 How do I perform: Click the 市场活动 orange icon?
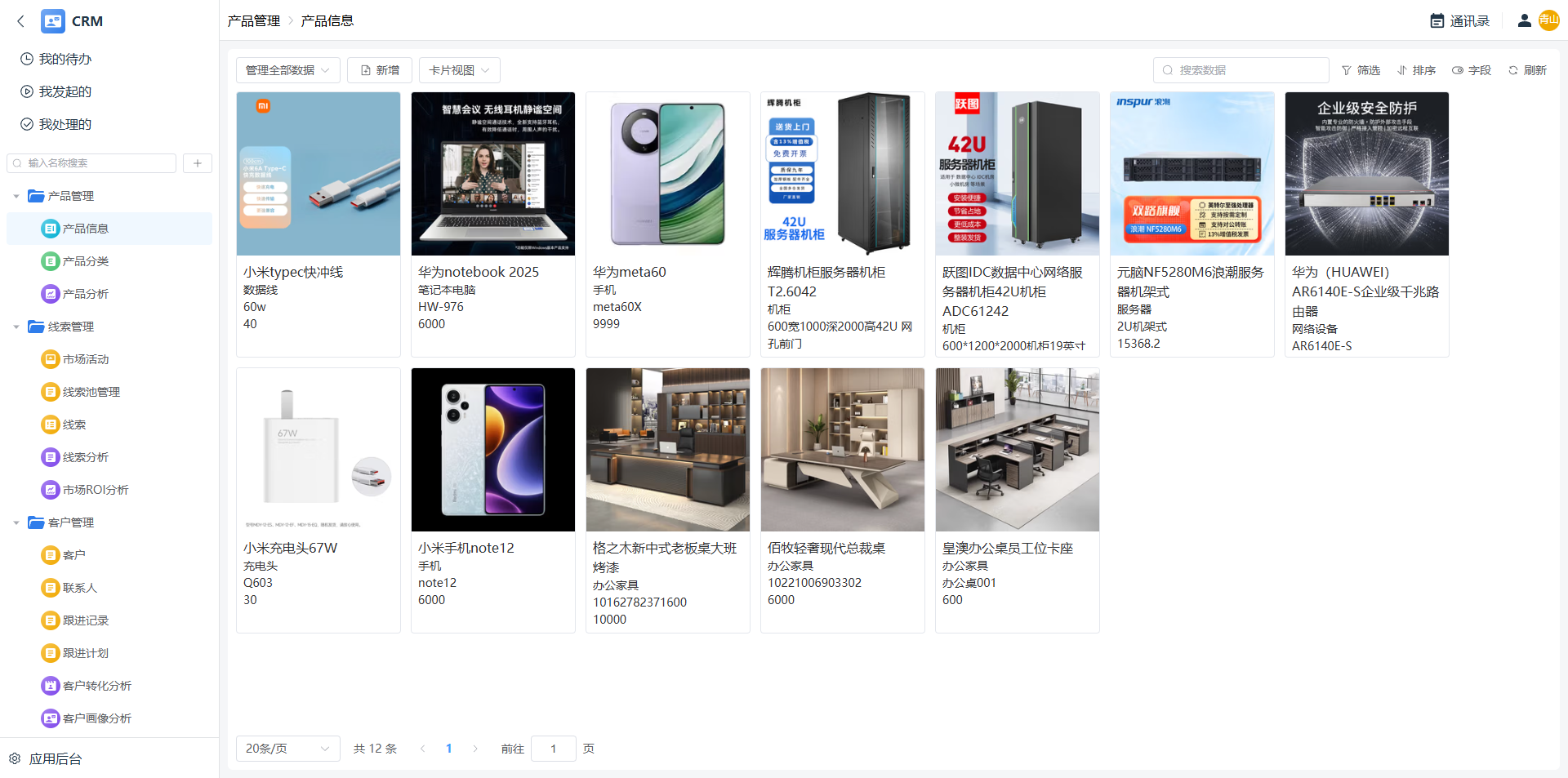click(x=50, y=359)
